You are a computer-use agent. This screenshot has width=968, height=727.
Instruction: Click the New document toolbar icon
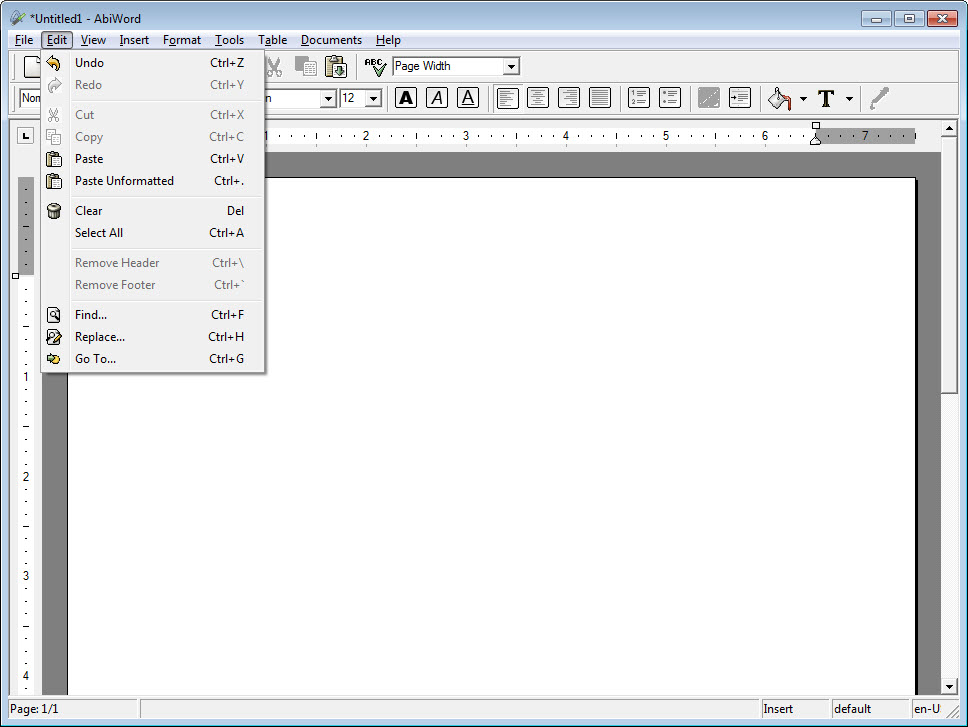pyautogui.click(x=32, y=67)
